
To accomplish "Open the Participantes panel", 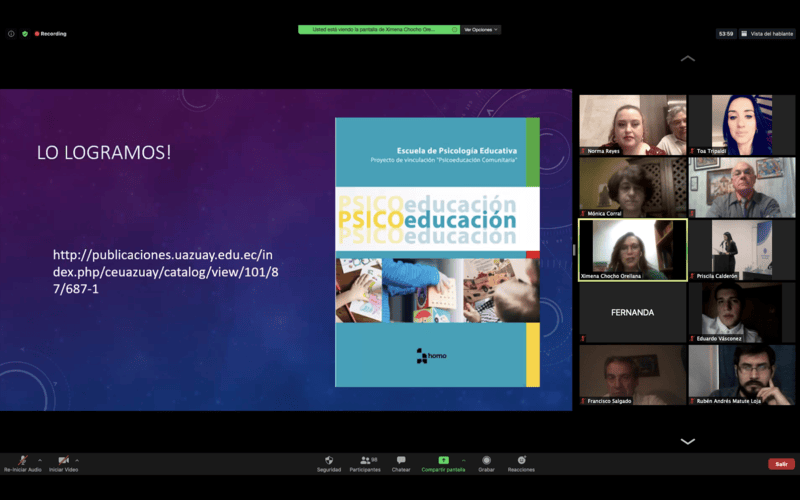I will [x=365, y=463].
